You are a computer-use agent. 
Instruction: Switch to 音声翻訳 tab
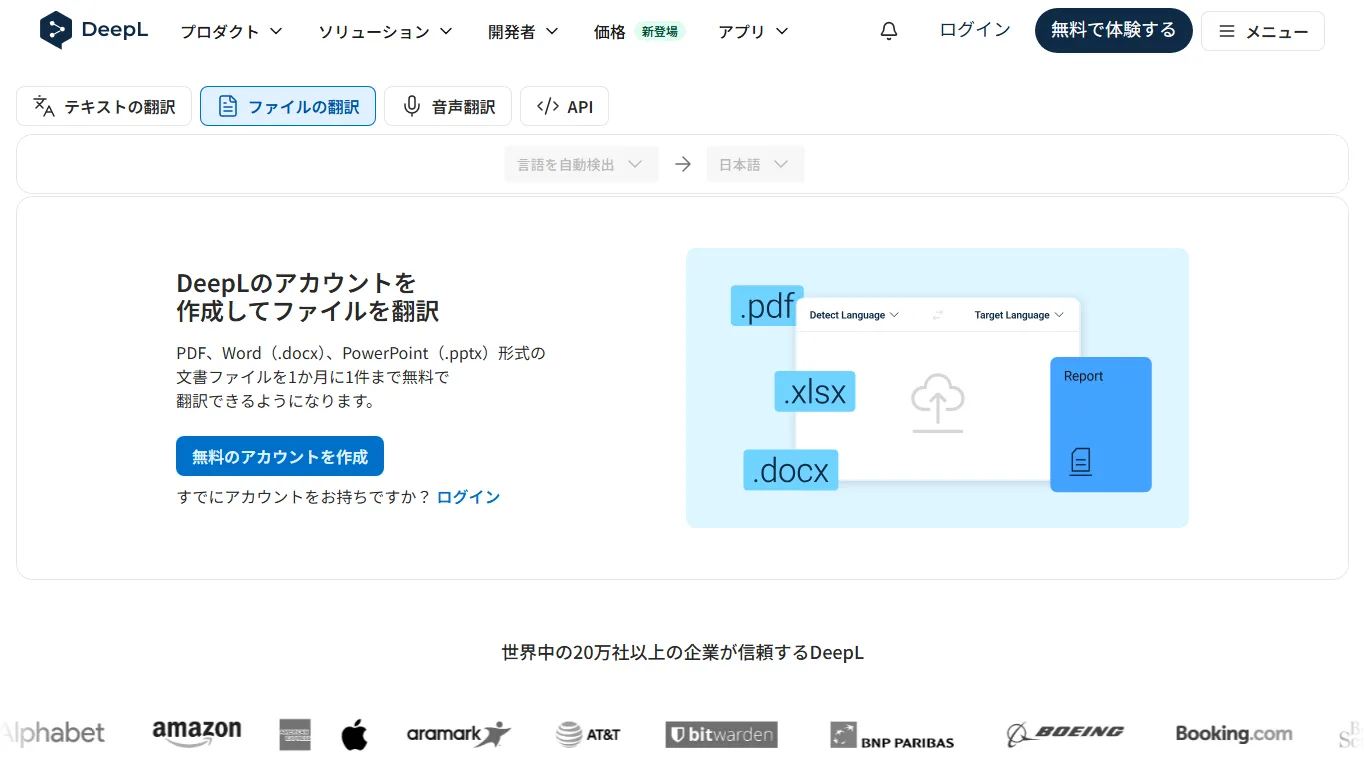448,106
